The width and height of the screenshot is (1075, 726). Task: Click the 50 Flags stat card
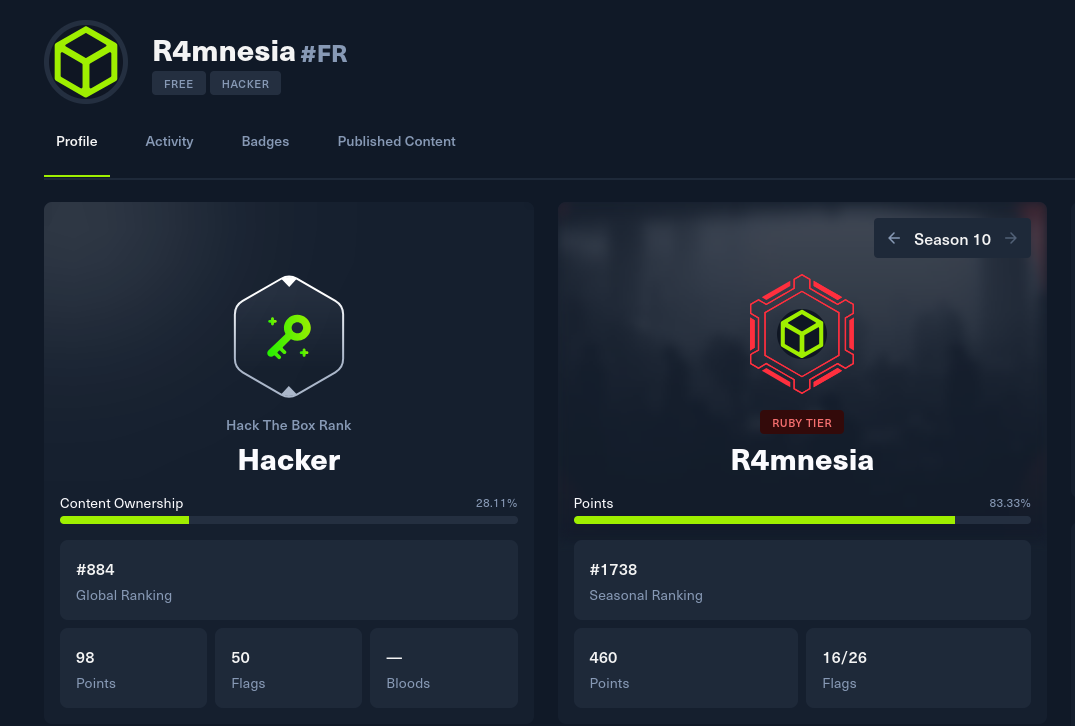[289, 668]
